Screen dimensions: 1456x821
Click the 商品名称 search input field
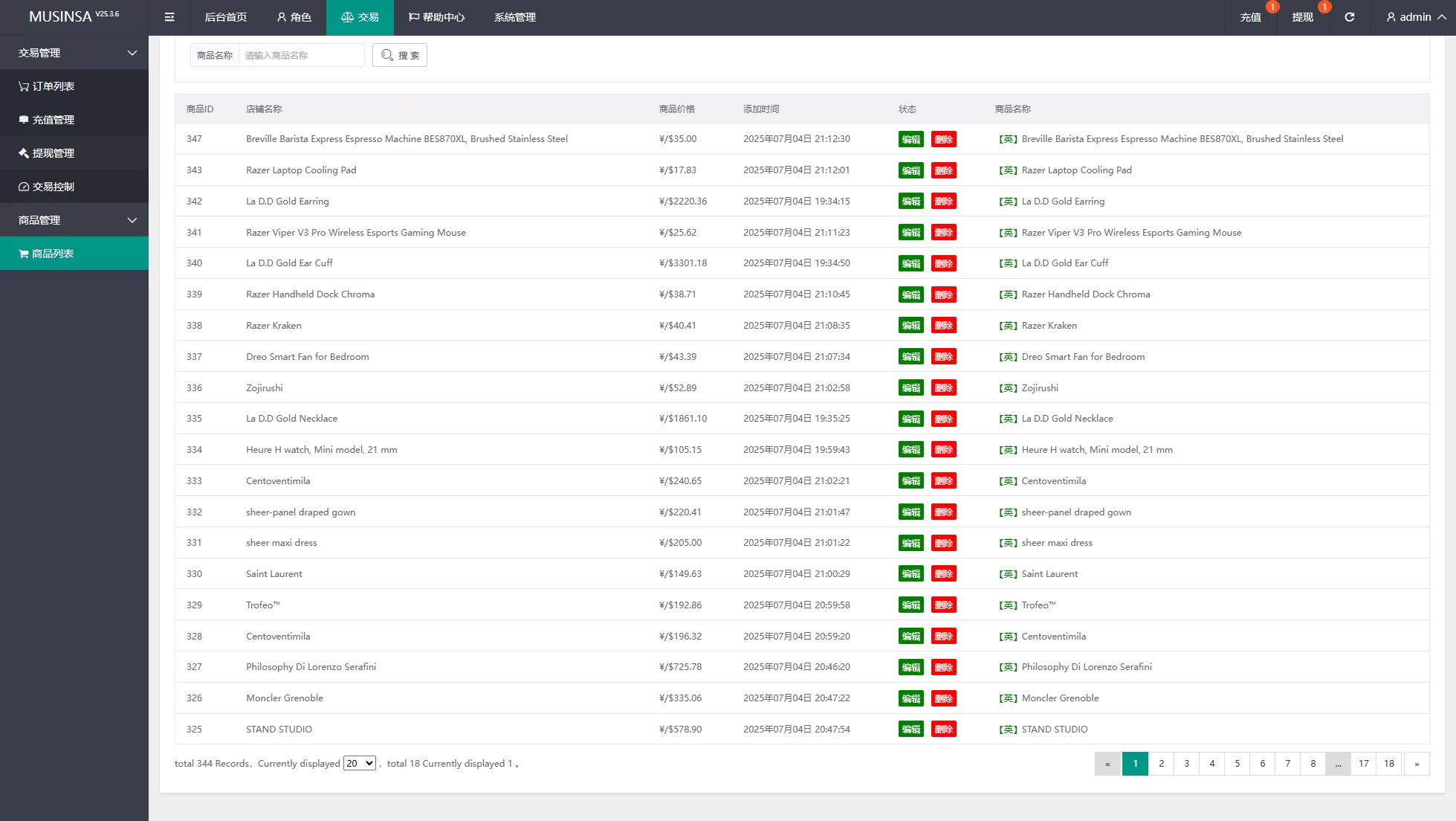(301, 55)
